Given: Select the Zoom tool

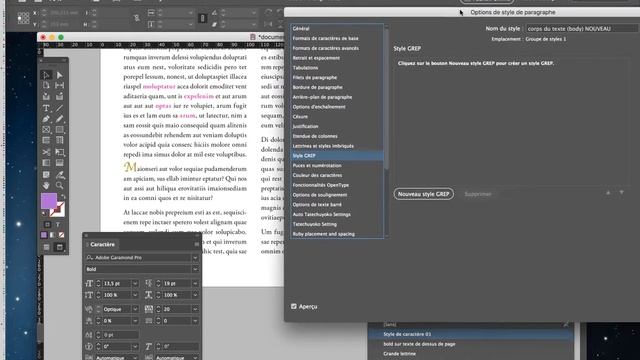Looking at the screenshot, I should click(60, 185).
